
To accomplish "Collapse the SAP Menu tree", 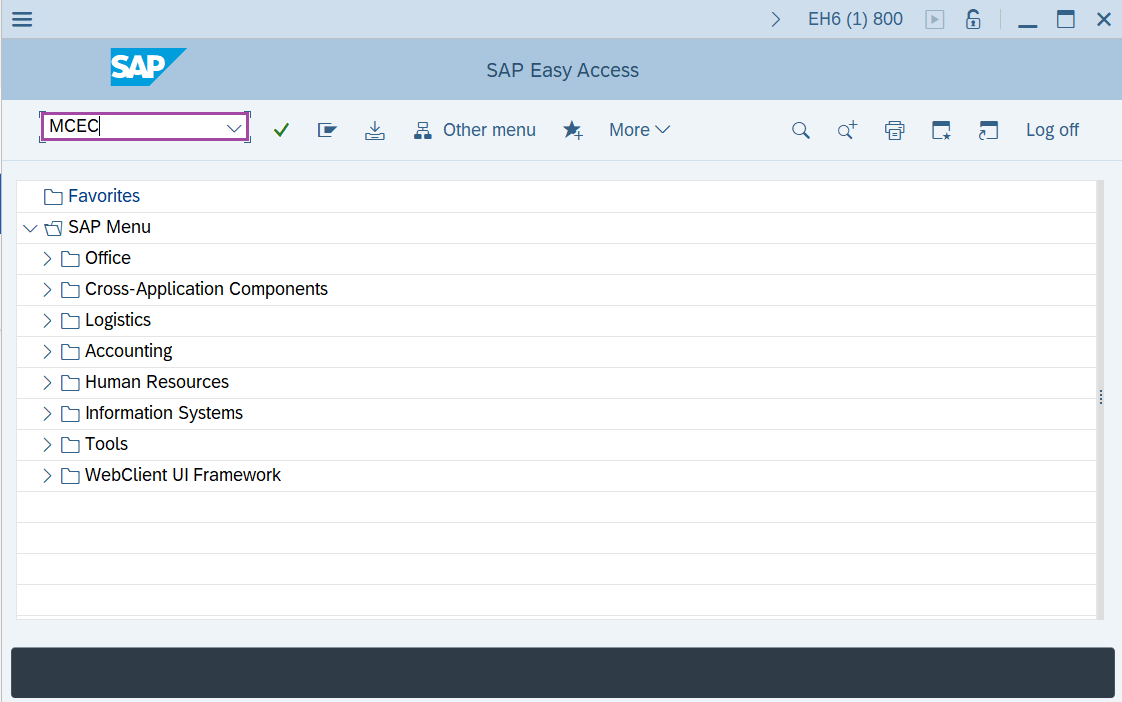I will pos(30,227).
